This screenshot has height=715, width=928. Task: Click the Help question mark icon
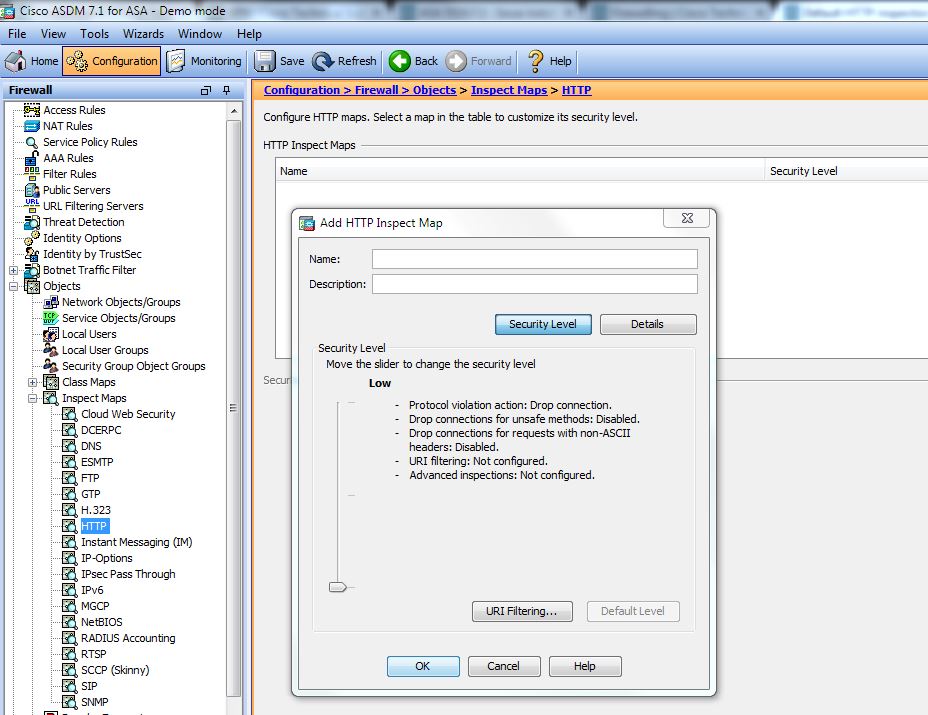click(x=535, y=61)
